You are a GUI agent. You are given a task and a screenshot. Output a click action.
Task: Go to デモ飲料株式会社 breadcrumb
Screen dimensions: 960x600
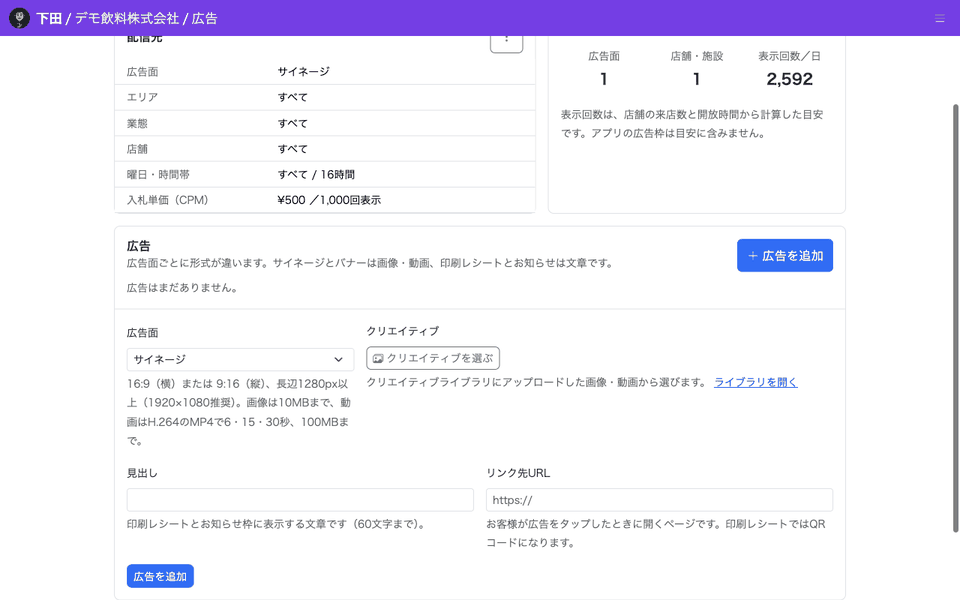pyautogui.click(x=127, y=18)
